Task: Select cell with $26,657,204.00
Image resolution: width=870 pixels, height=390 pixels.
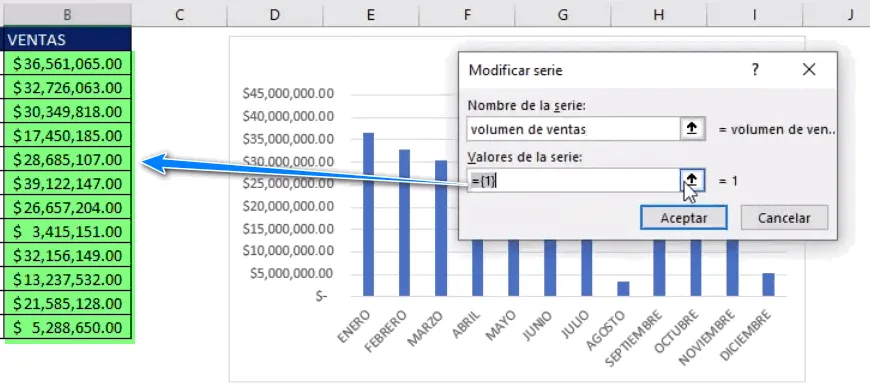Action: [67, 207]
